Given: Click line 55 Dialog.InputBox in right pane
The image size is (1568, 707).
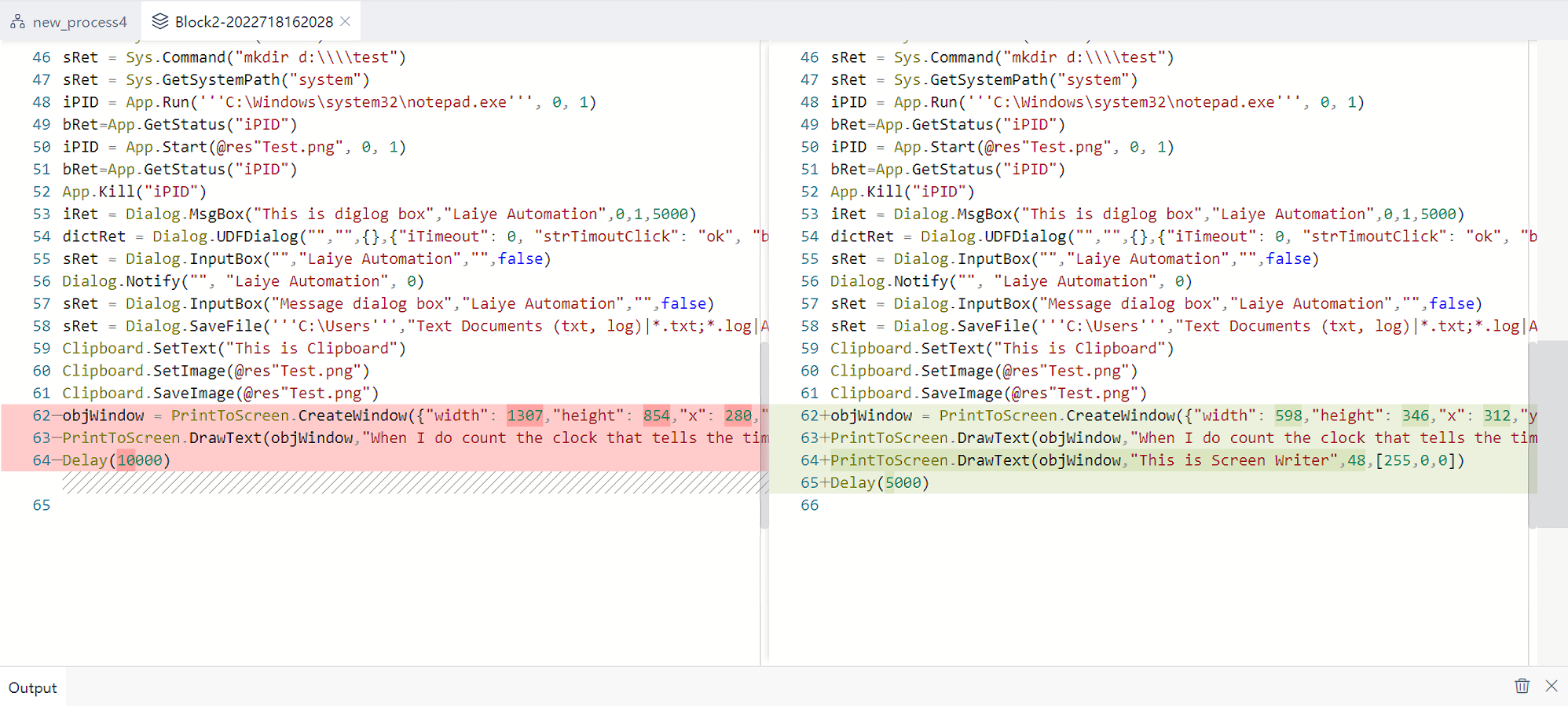Looking at the screenshot, I should click(x=1075, y=258).
